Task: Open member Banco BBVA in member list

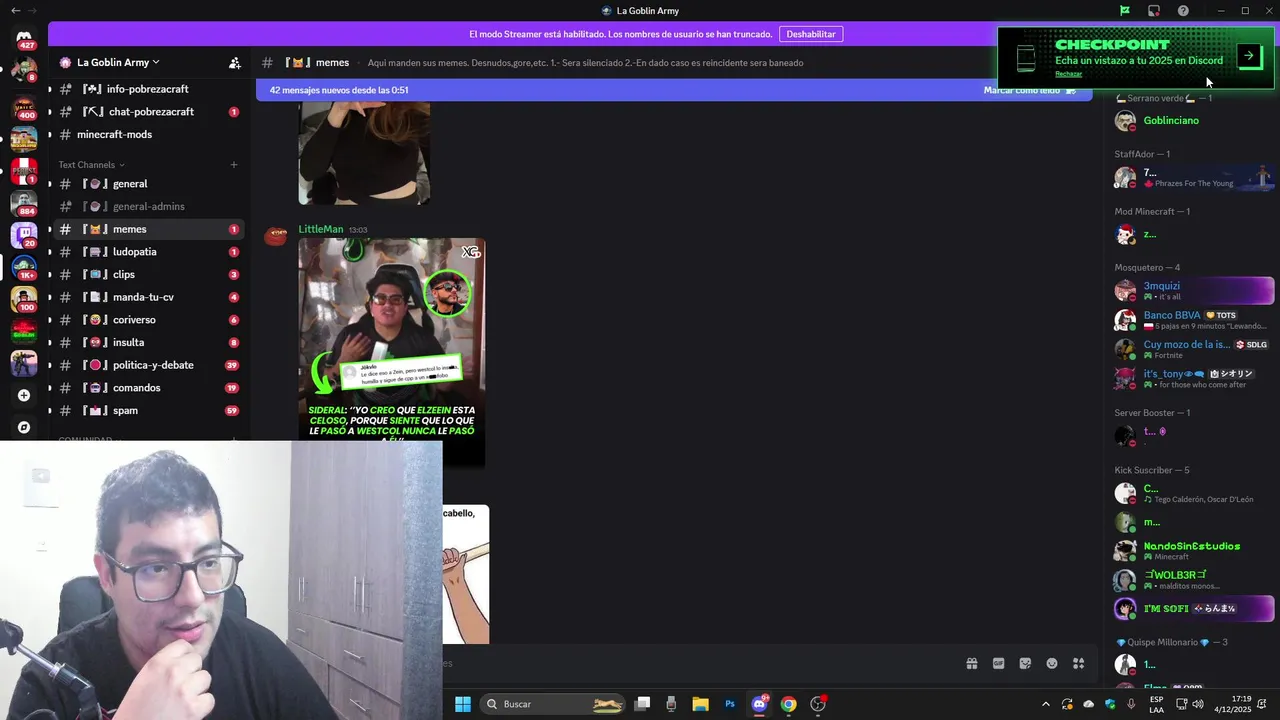Action: tap(1192, 320)
